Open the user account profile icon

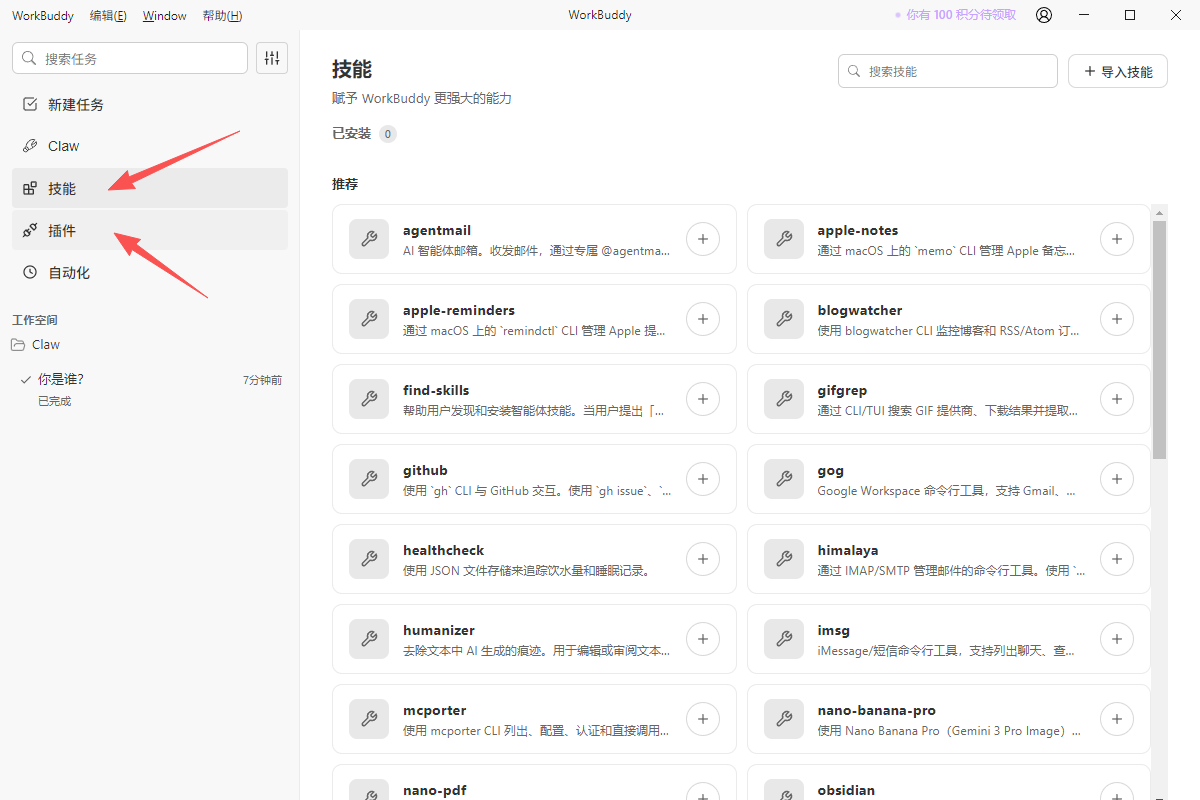click(x=1044, y=15)
